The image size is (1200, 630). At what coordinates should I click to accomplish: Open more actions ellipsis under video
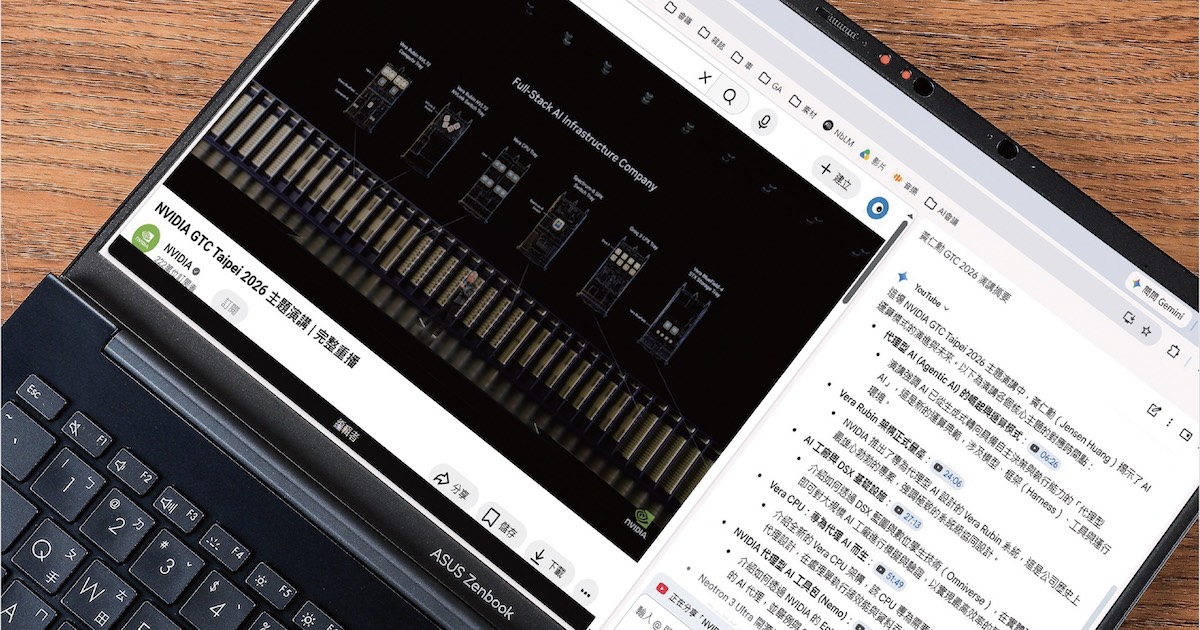click(x=587, y=592)
